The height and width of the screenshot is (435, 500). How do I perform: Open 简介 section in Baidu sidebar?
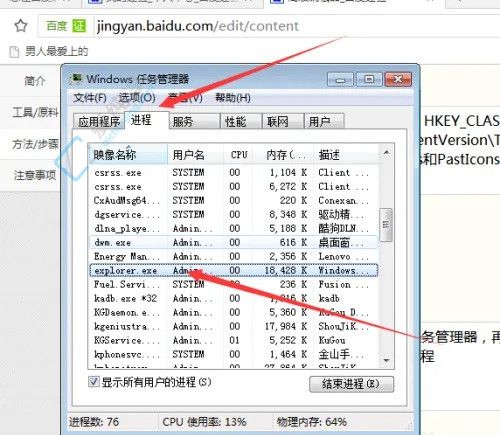pyautogui.click(x=35, y=81)
